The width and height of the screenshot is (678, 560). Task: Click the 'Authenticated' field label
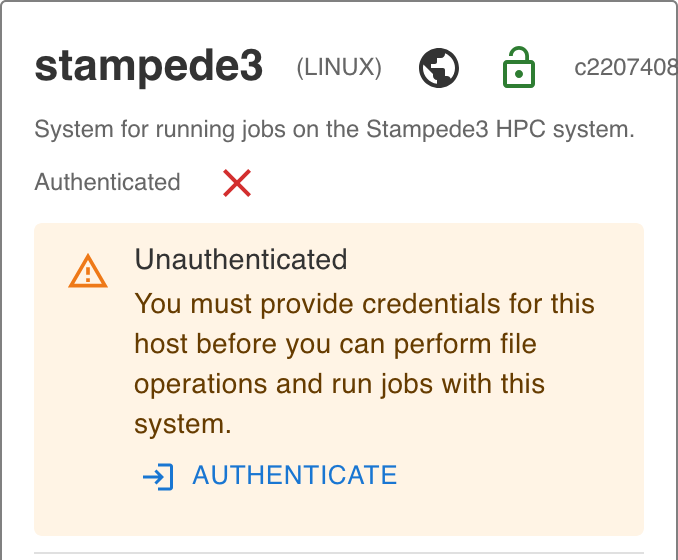coord(107,182)
